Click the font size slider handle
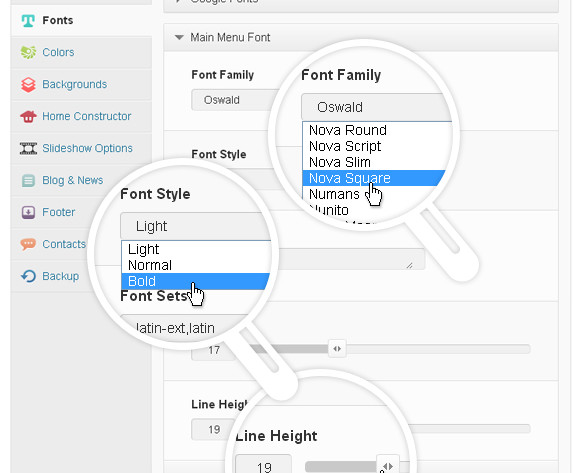Screen dimensions: 579x473 coord(337,349)
